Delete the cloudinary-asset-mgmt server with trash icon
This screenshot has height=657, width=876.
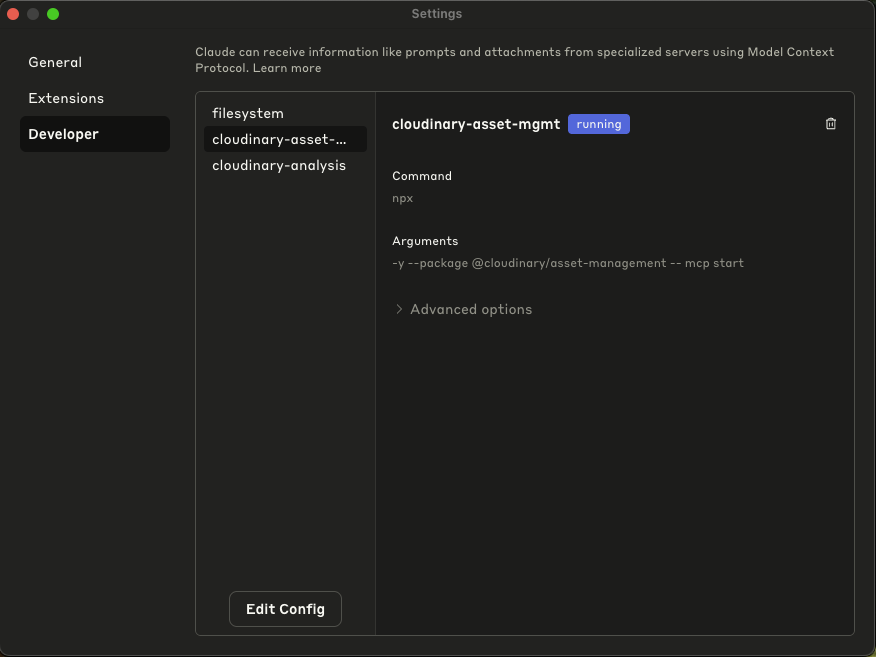[x=830, y=124]
